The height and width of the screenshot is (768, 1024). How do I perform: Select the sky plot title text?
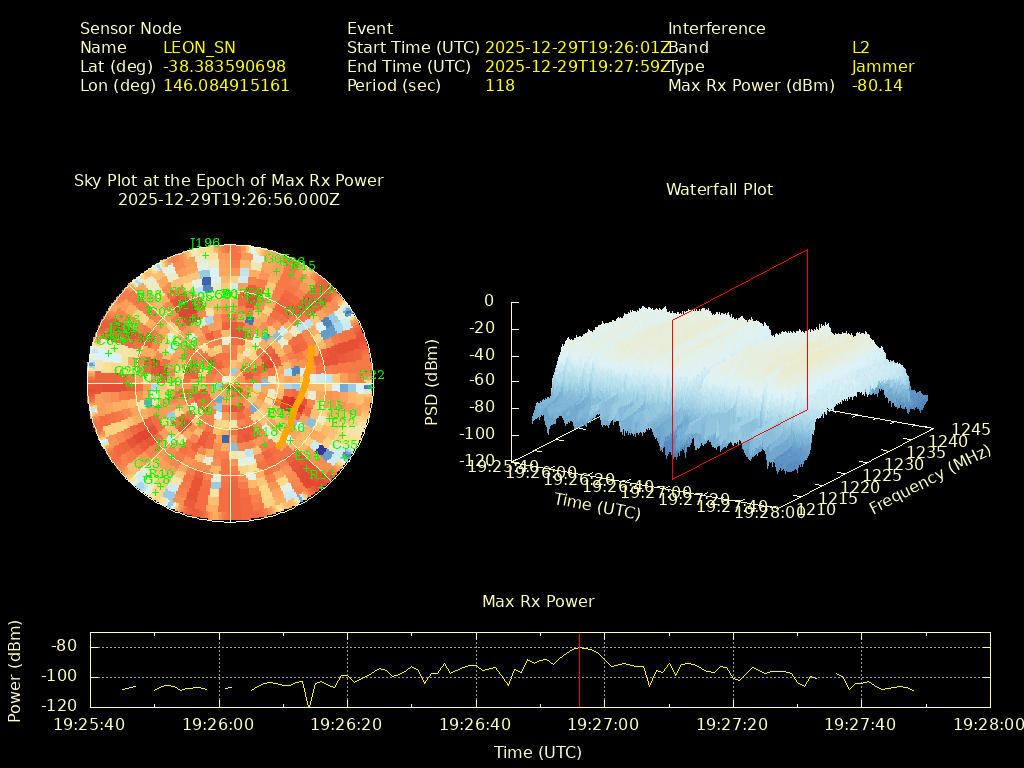pos(229,181)
